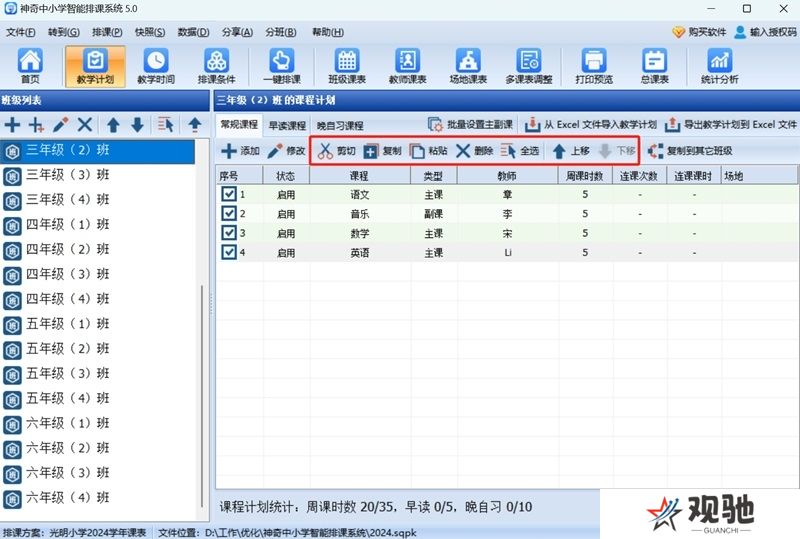Image resolution: width=800 pixels, height=539 pixels.
Task: Select class 五年级（2）班 in the list
Action: click(97, 349)
